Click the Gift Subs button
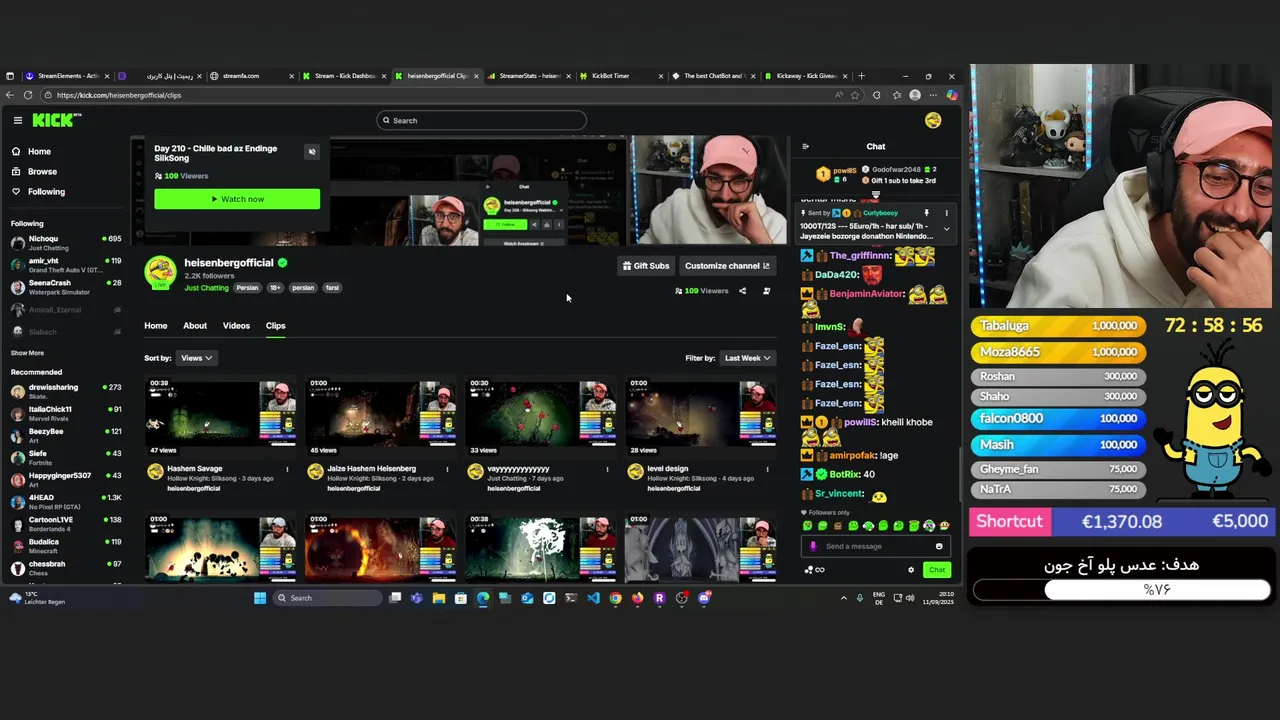Image resolution: width=1280 pixels, height=720 pixels. pos(646,266)
